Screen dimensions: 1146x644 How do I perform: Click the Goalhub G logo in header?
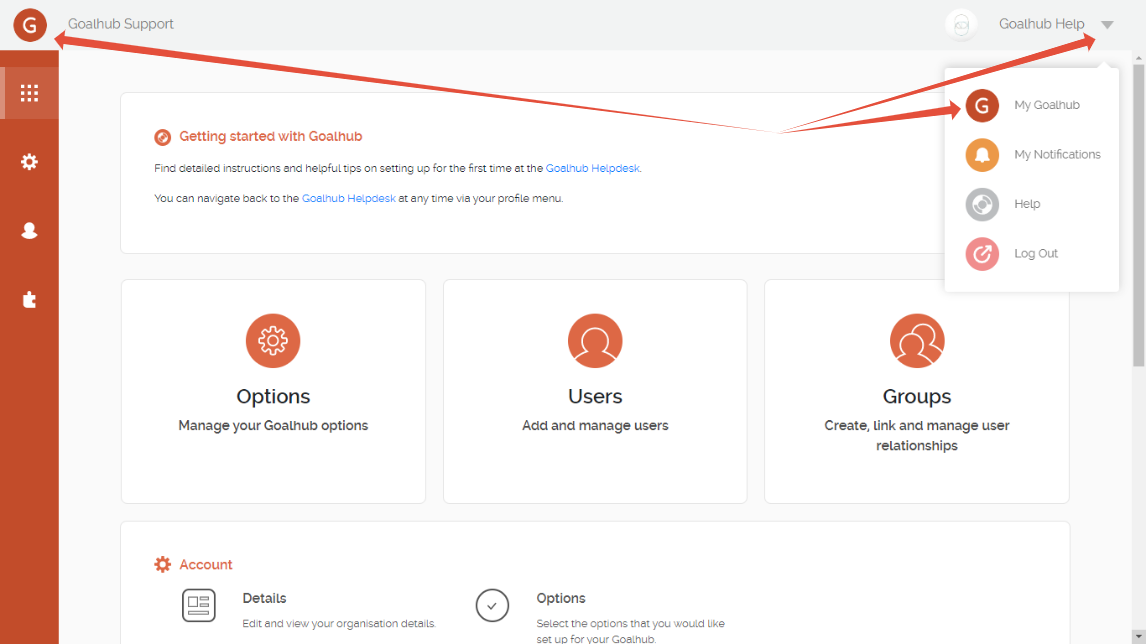point(30,25)
